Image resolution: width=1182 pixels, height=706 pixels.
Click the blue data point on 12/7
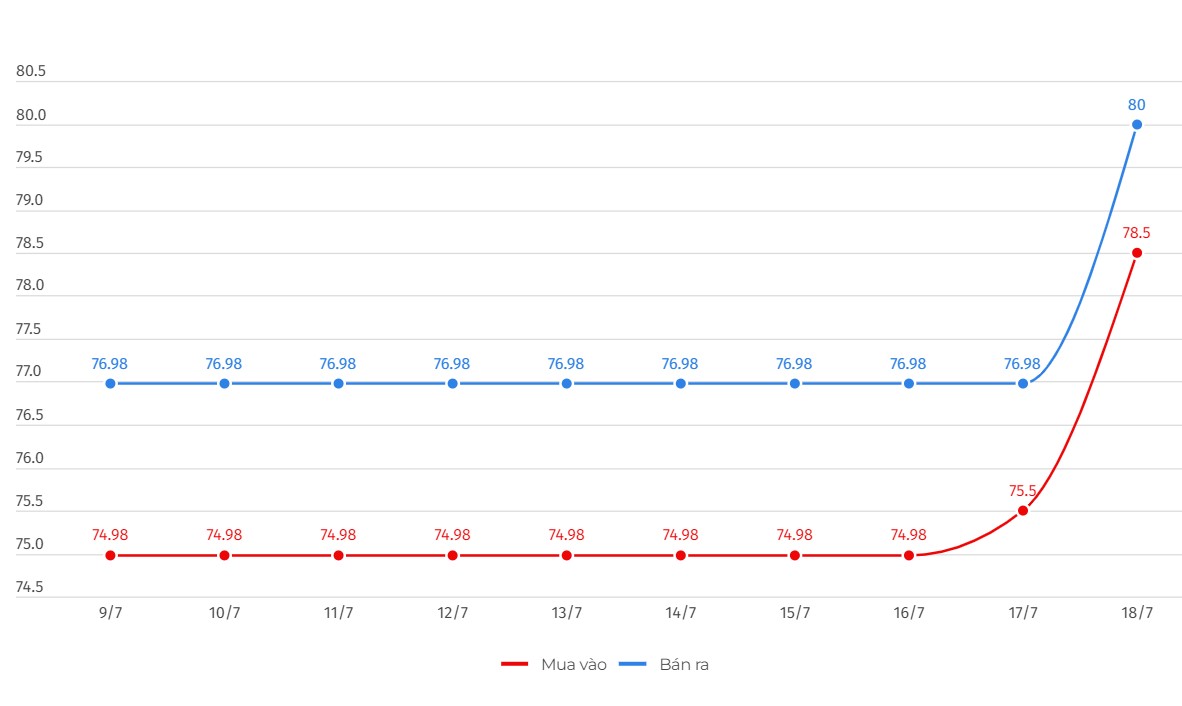pos(453,383)
